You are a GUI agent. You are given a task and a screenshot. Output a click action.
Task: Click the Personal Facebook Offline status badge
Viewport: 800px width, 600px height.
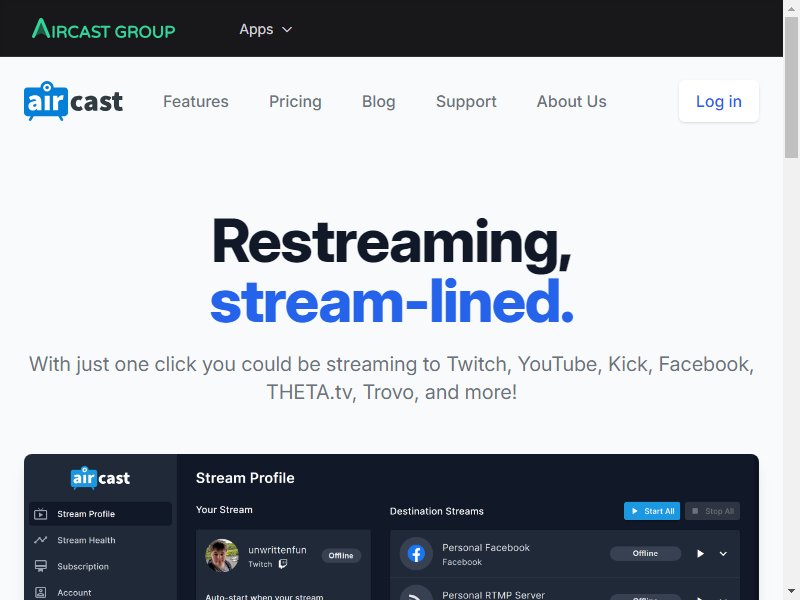click(x=645, y=554)
